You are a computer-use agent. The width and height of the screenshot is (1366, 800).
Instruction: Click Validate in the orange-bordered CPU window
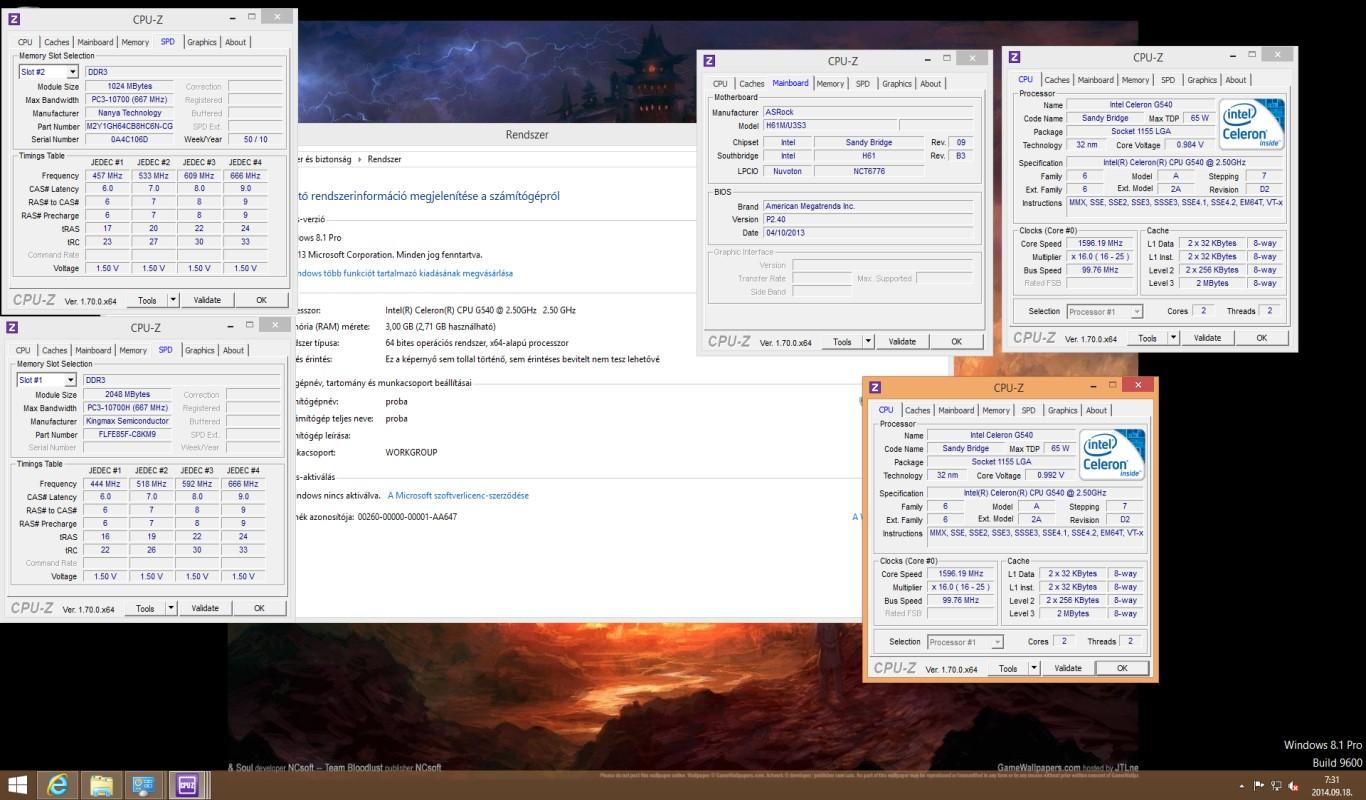point(1068,668)
